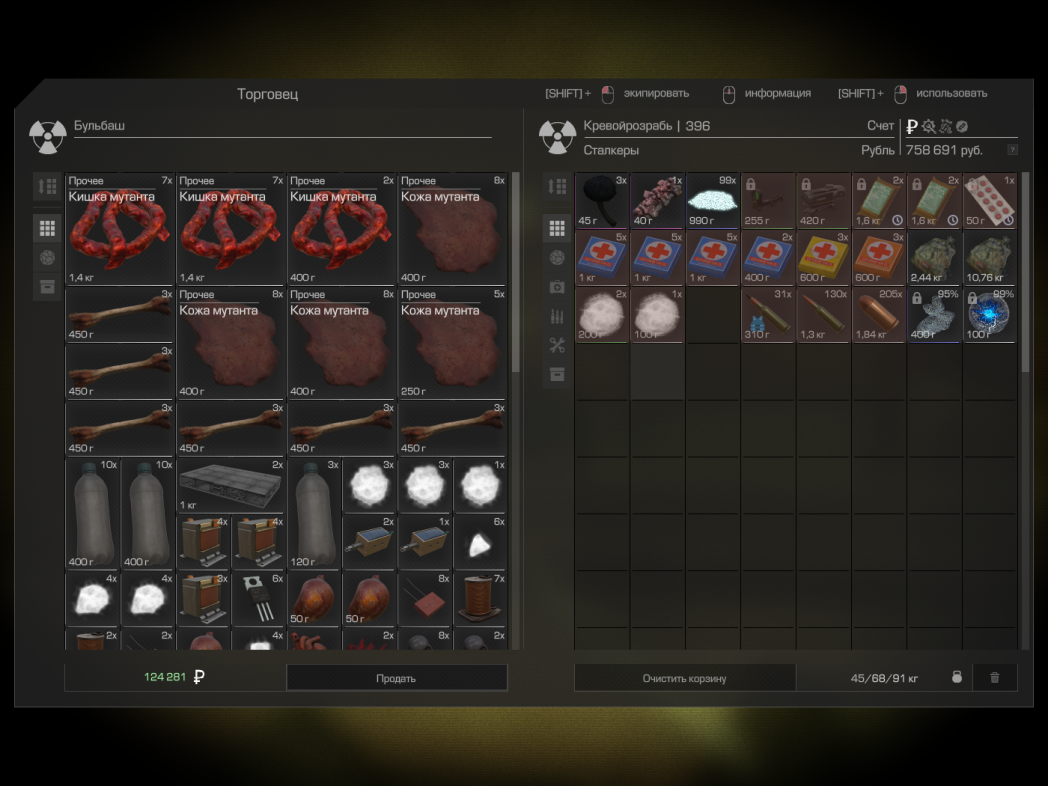Click the sort icon in the trader panel
The height and width of the screenshot is (786, 1048).
pyautogui.click(x=47, y=187)
